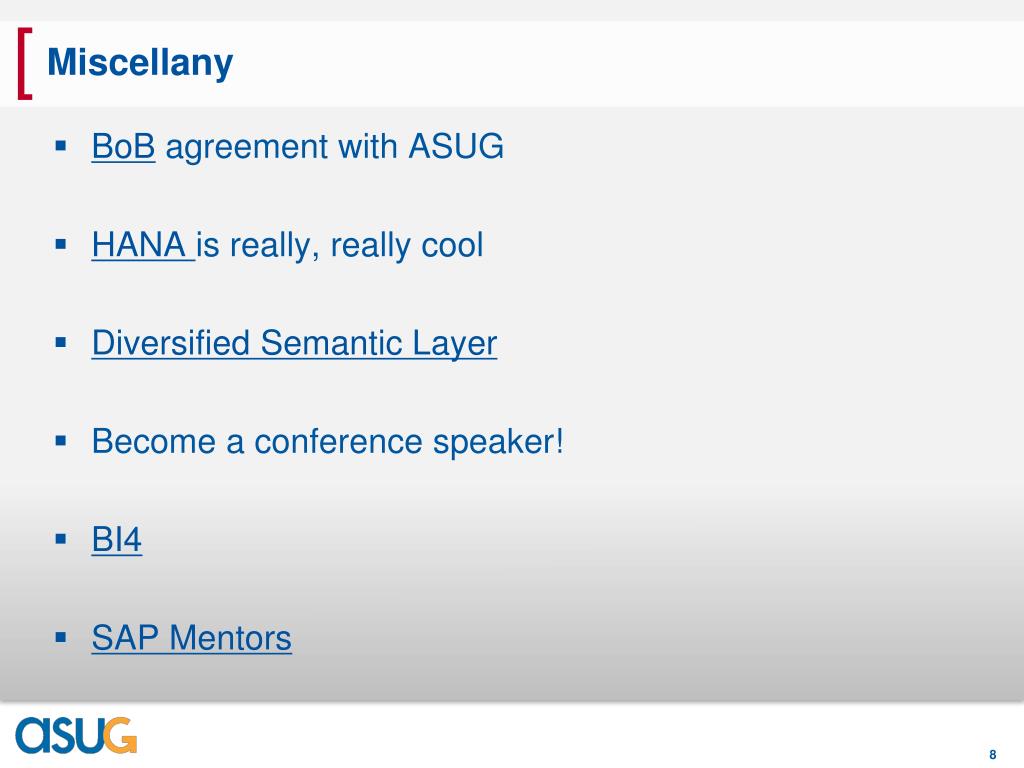The image size is (1024, 768).
Task: Click the bullet marker before HANA
Action: 61,245
